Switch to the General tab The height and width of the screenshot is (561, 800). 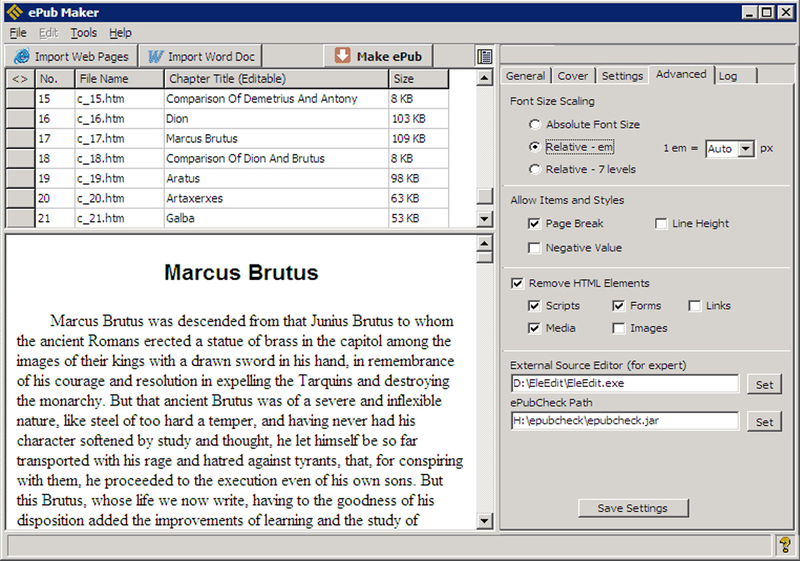pos(526,76)
